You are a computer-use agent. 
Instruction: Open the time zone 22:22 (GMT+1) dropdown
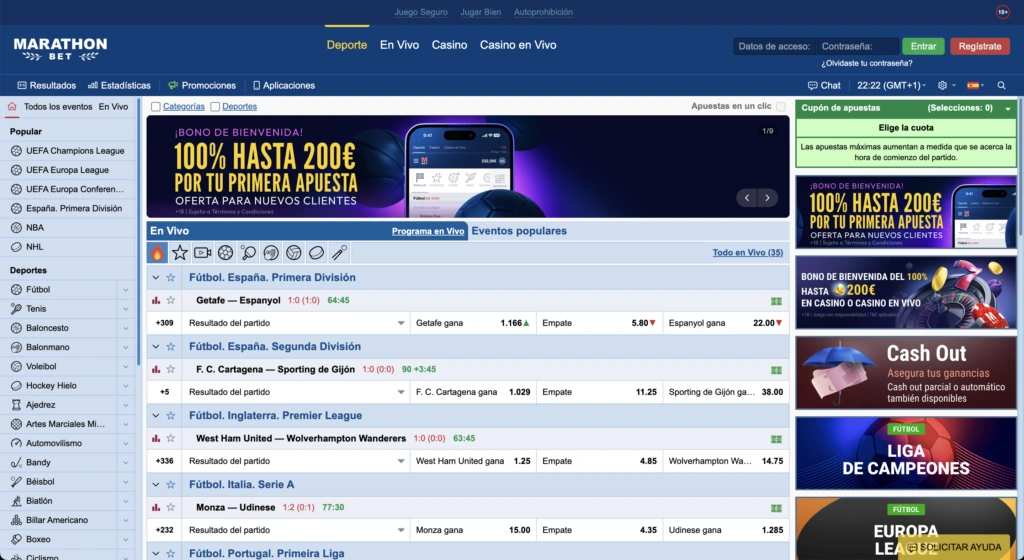(x=891, y=86)
